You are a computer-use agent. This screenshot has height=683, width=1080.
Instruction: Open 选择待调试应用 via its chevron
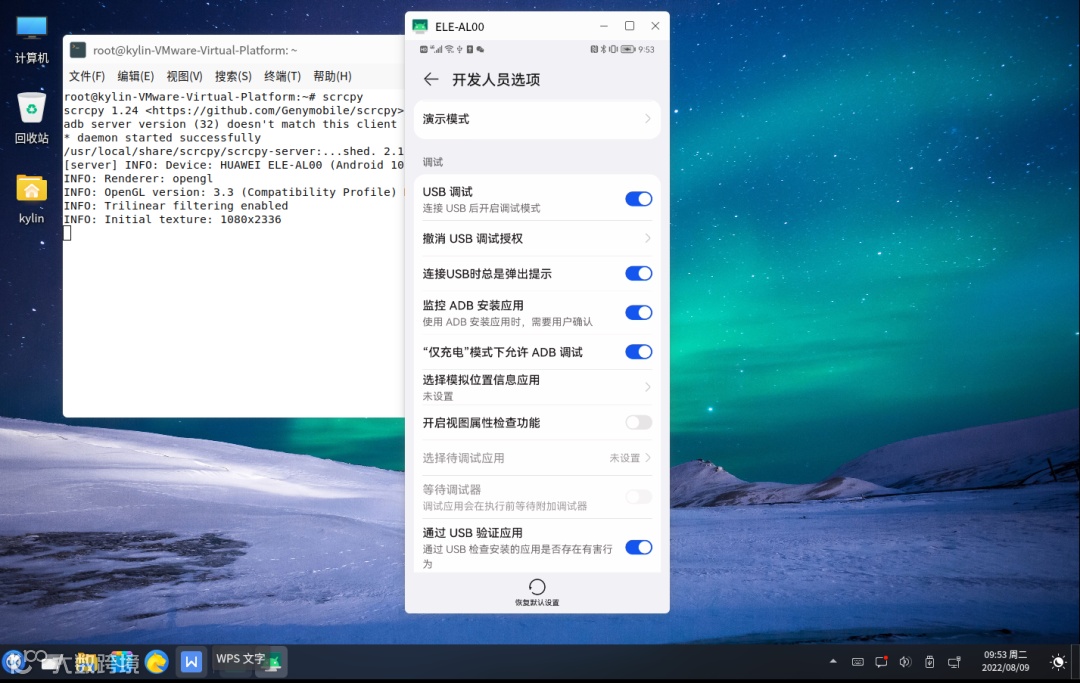pyautogui.click(x=647, y=458)
